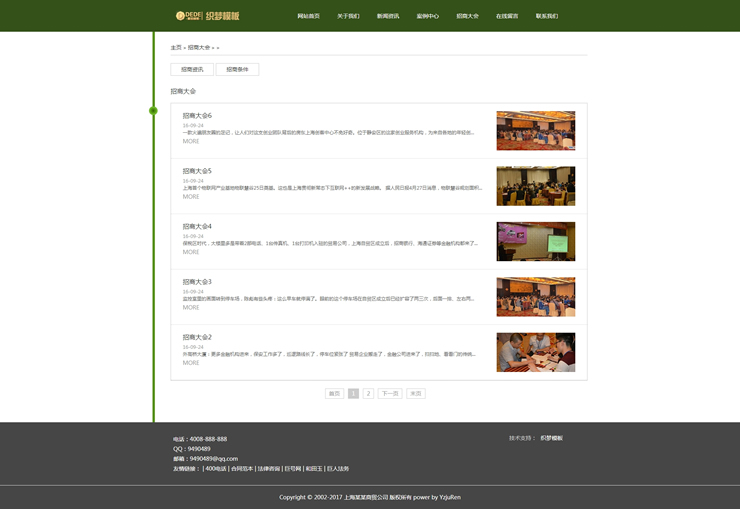Go to 关于我们 in the top navigation
The image size is (740, 509).
pyautogui.click(x=348, y=16)
